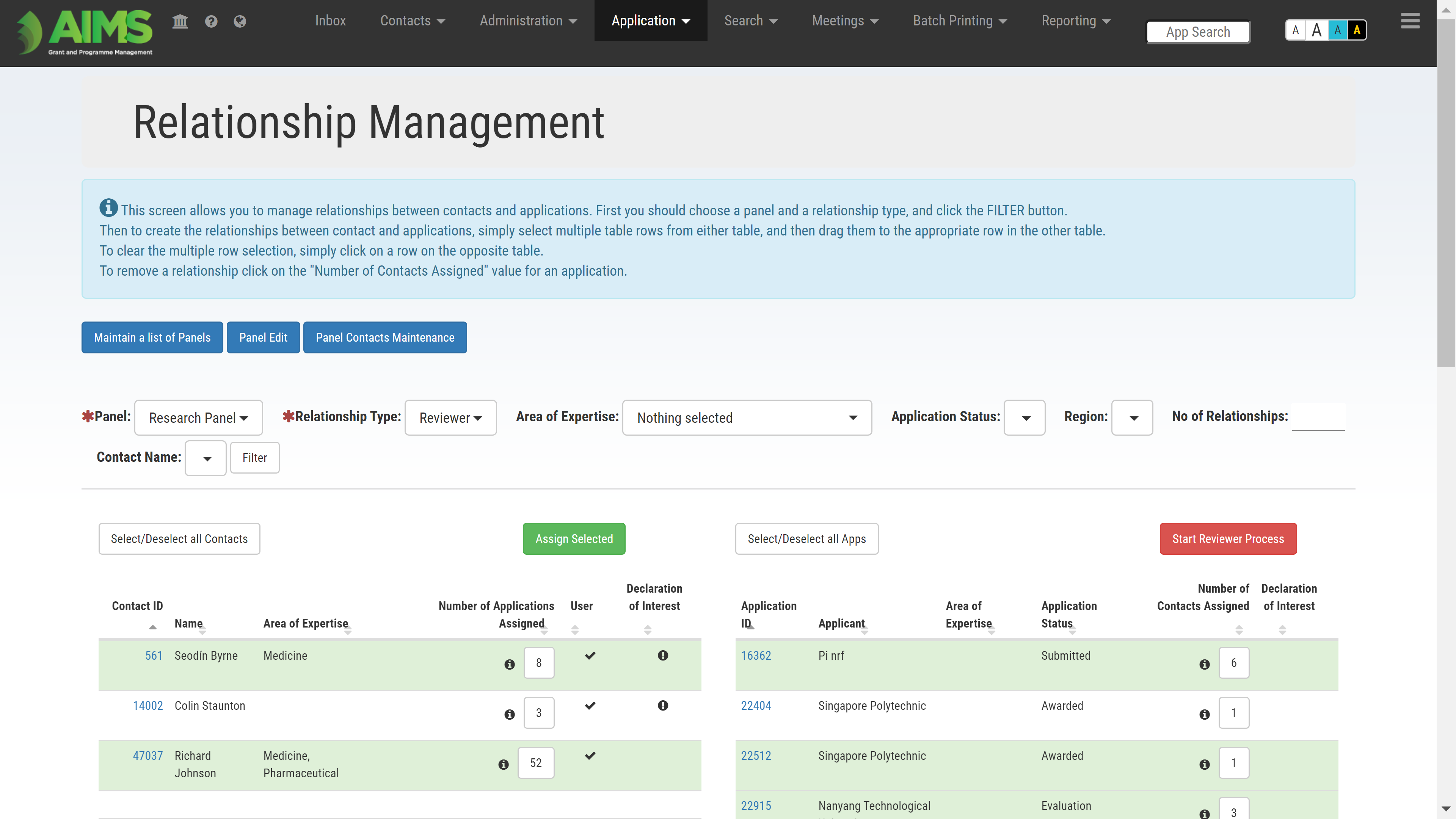
Task: Click the institution building icon in header
Action: pos(180,22)
